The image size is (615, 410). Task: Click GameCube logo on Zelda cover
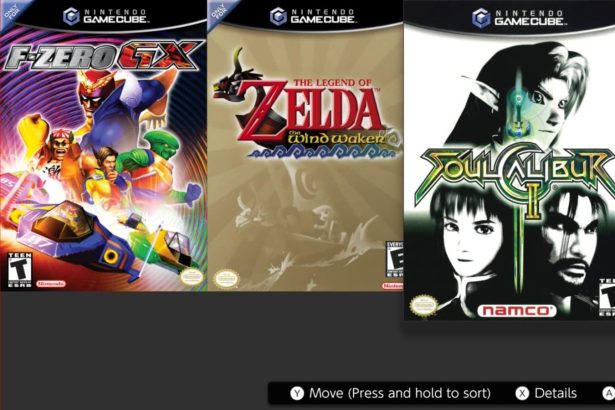coord(313,16)
